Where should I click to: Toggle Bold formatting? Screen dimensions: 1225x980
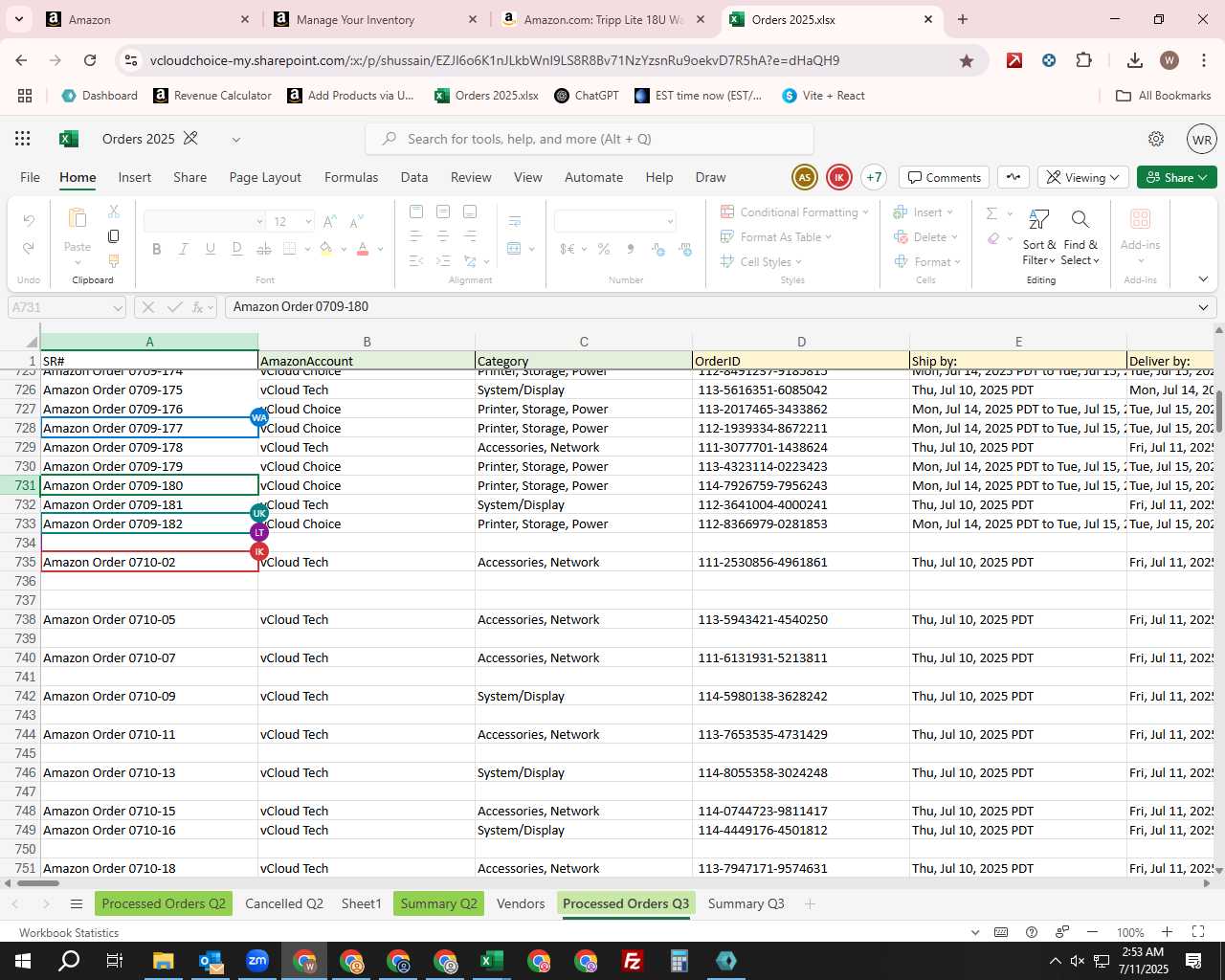(157, 249)
